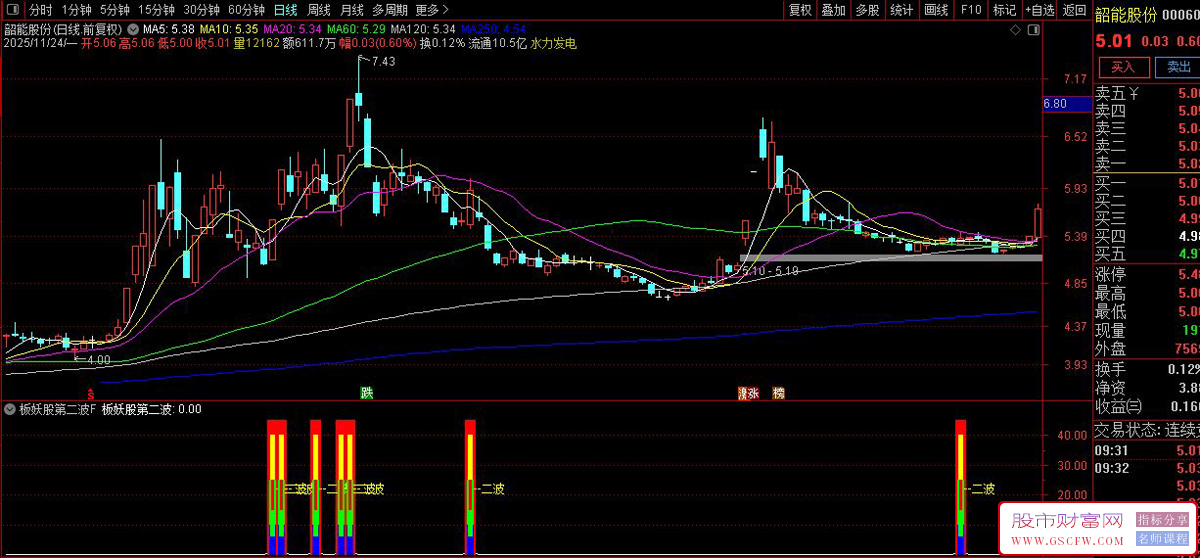The width and height of the screenshot is (1200, 558).
Task: Click the rightmost 二波 signal bar
Action: pyautogui.click(x=961, y=487)
